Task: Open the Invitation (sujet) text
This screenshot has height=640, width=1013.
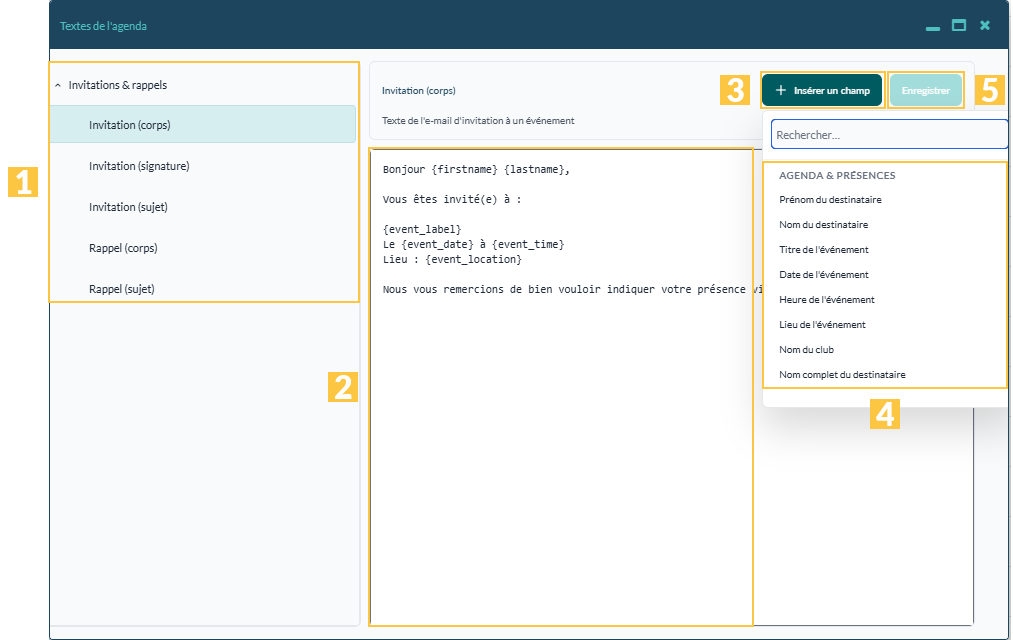Action: coord(203,207)
